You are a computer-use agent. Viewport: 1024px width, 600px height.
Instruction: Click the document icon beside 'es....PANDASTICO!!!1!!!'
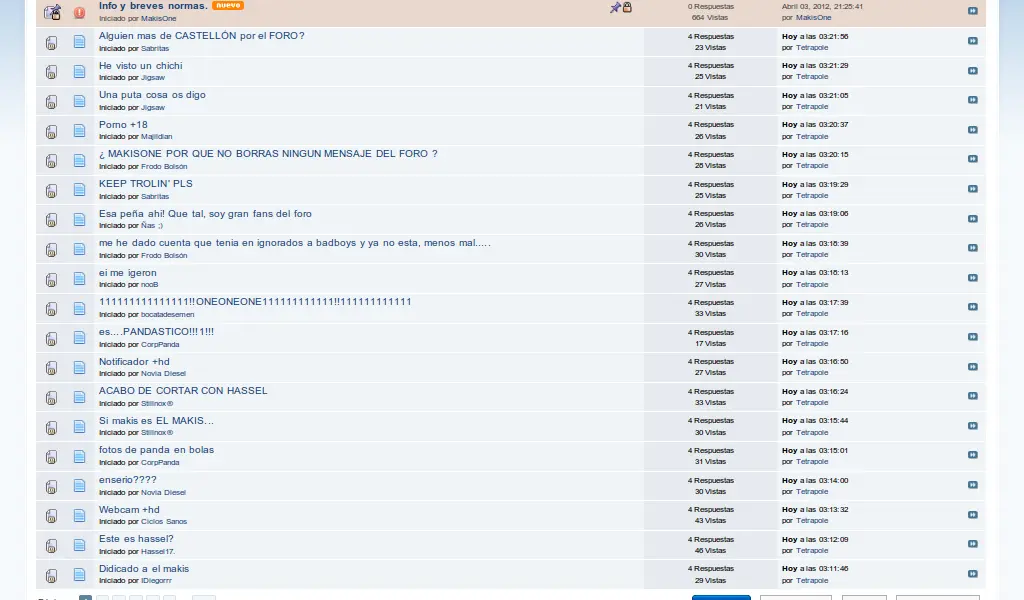[x=79, y=338]
